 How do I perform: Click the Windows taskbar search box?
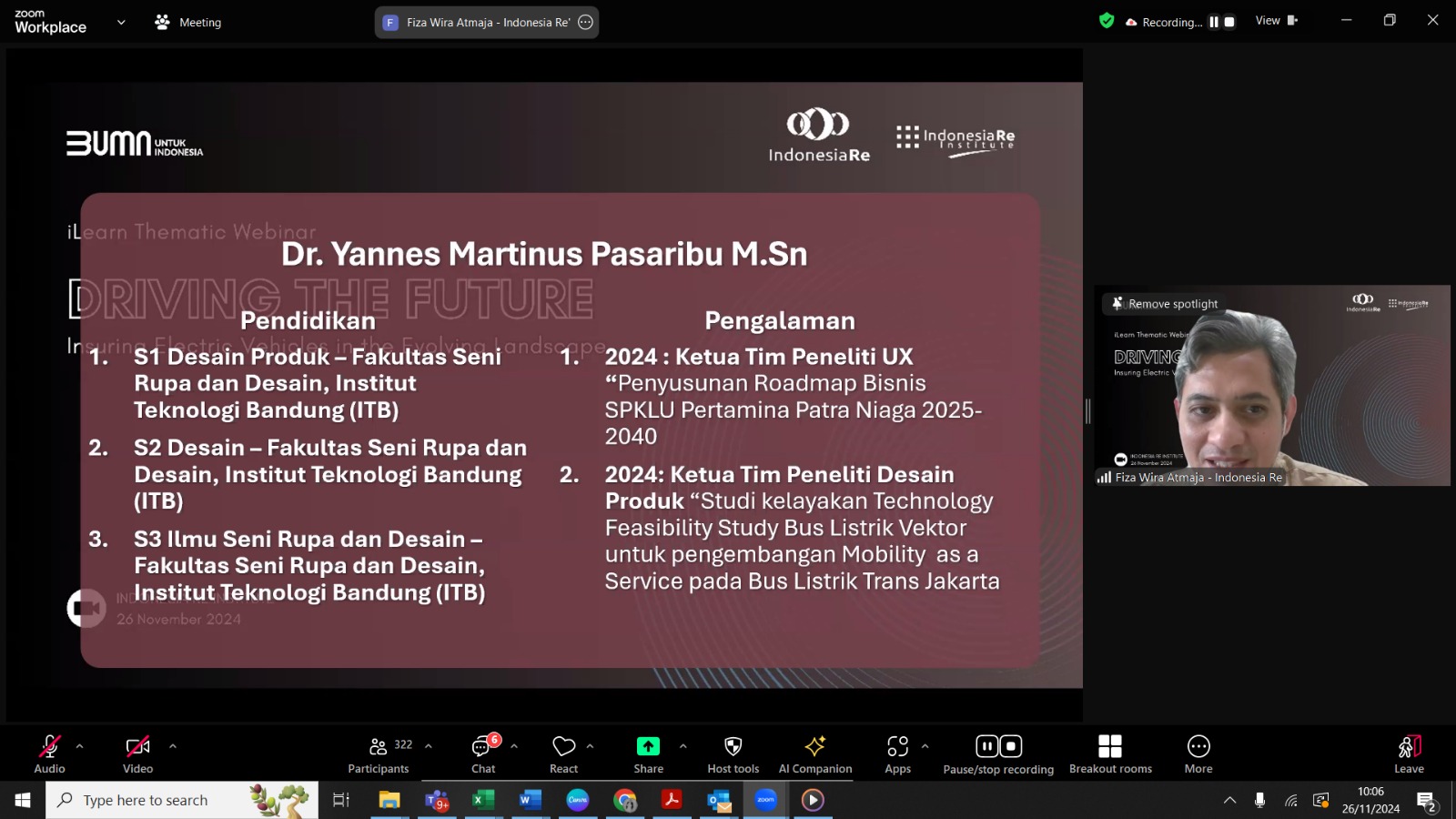182,800
